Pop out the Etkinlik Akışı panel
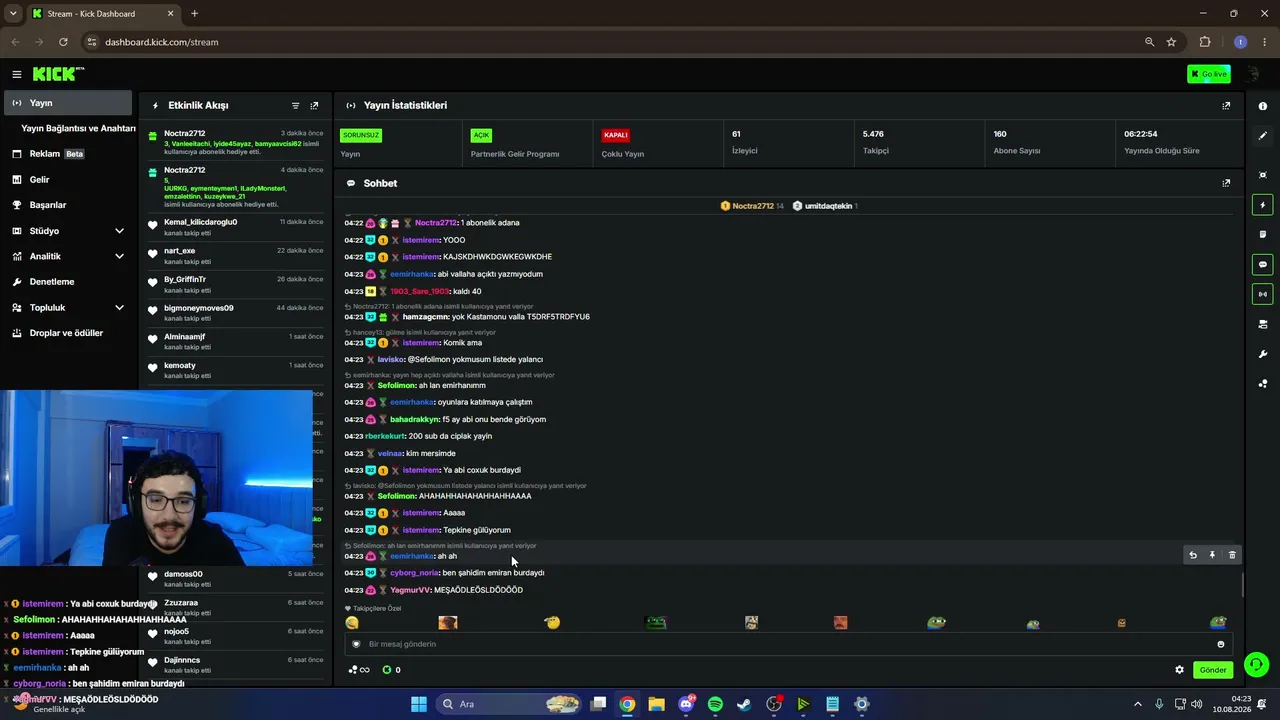Viewport: 1280px width, 720px height. tap(314, 105)
